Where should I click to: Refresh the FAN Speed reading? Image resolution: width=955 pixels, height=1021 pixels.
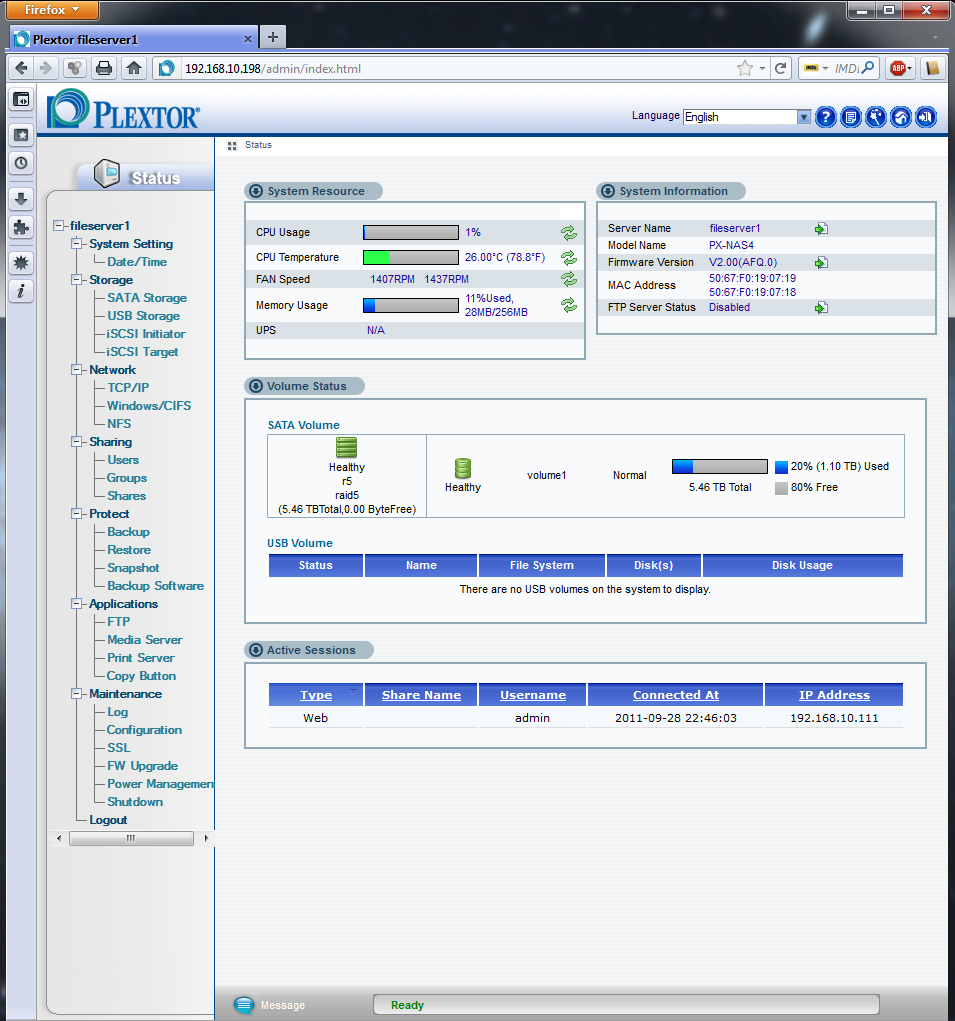pos(569,279)
